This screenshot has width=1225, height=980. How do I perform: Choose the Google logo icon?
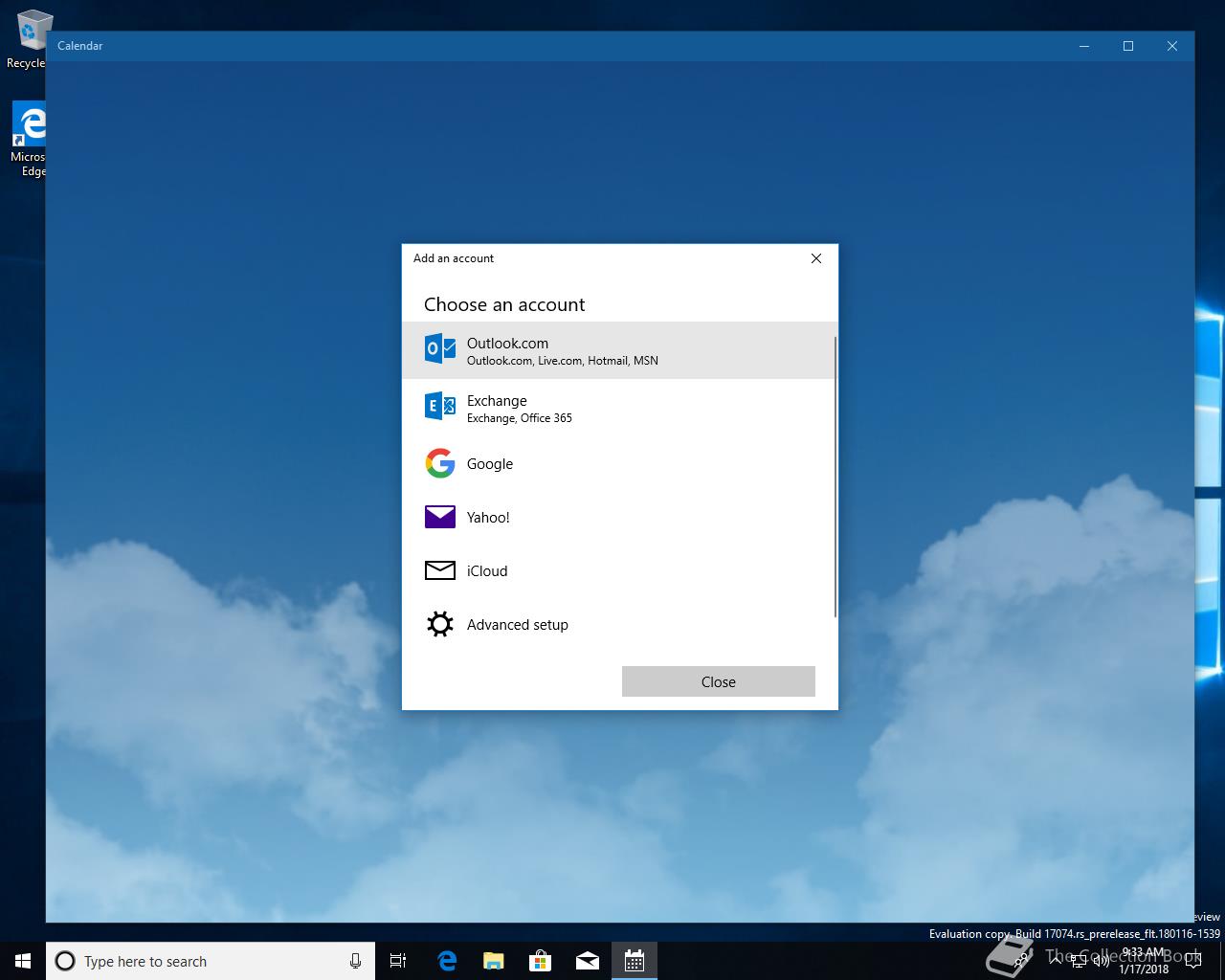pos(440,463)
